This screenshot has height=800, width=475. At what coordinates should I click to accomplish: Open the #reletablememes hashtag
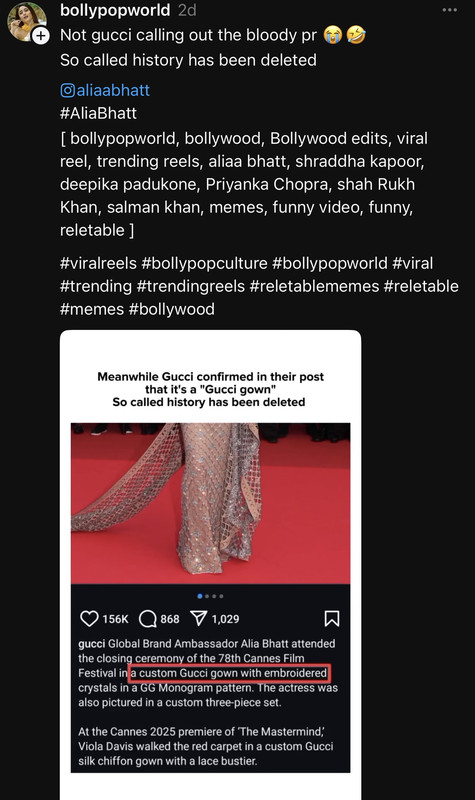coord(314,286)
